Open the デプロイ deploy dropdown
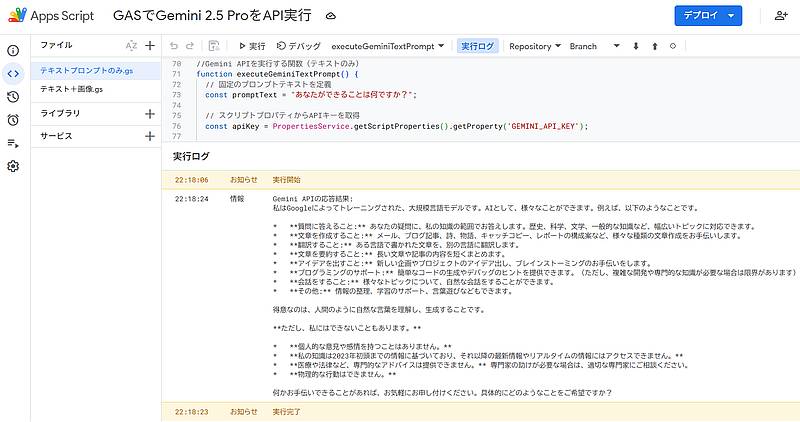Viewport: 800px width, 422px height. tap(708, 16)
